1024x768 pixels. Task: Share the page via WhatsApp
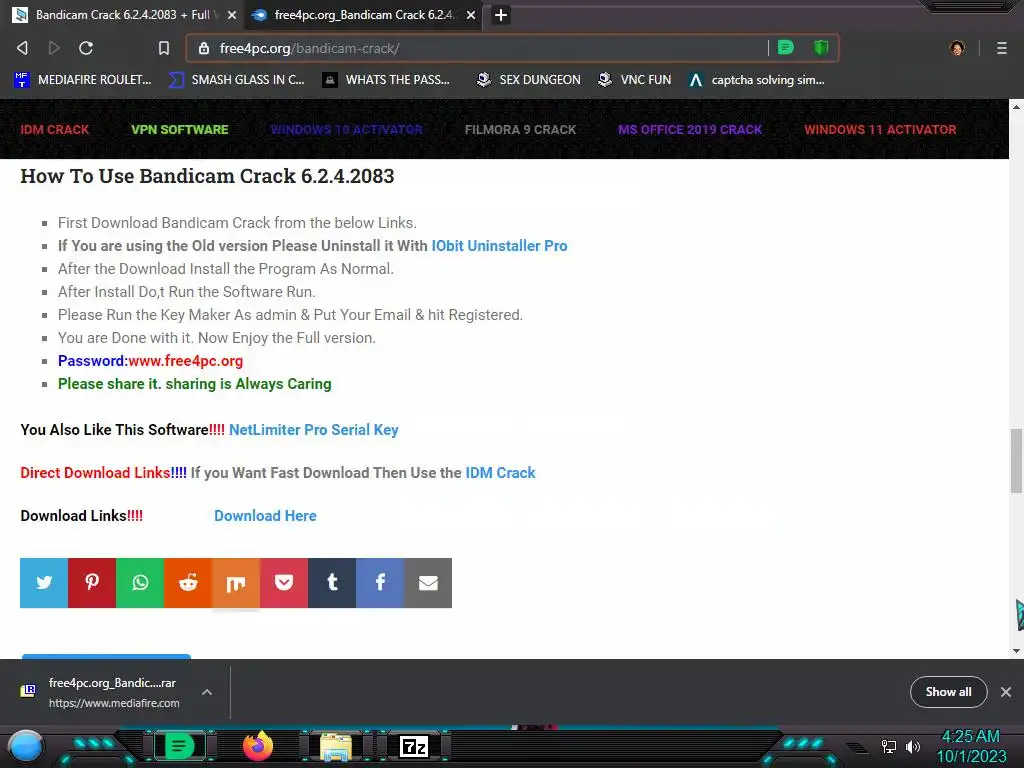pos(140,583)
